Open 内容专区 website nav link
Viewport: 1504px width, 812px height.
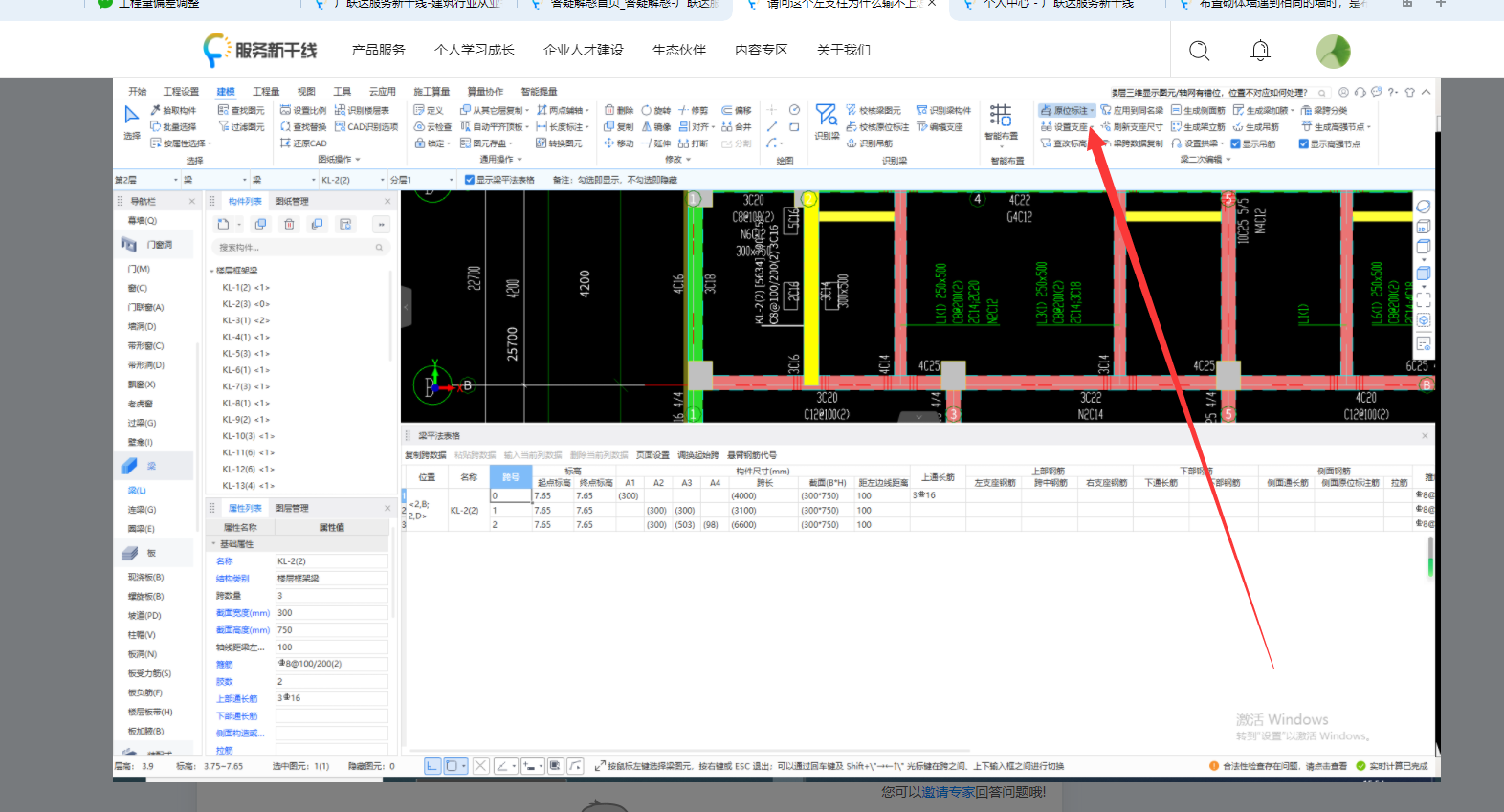pos(762,50)
